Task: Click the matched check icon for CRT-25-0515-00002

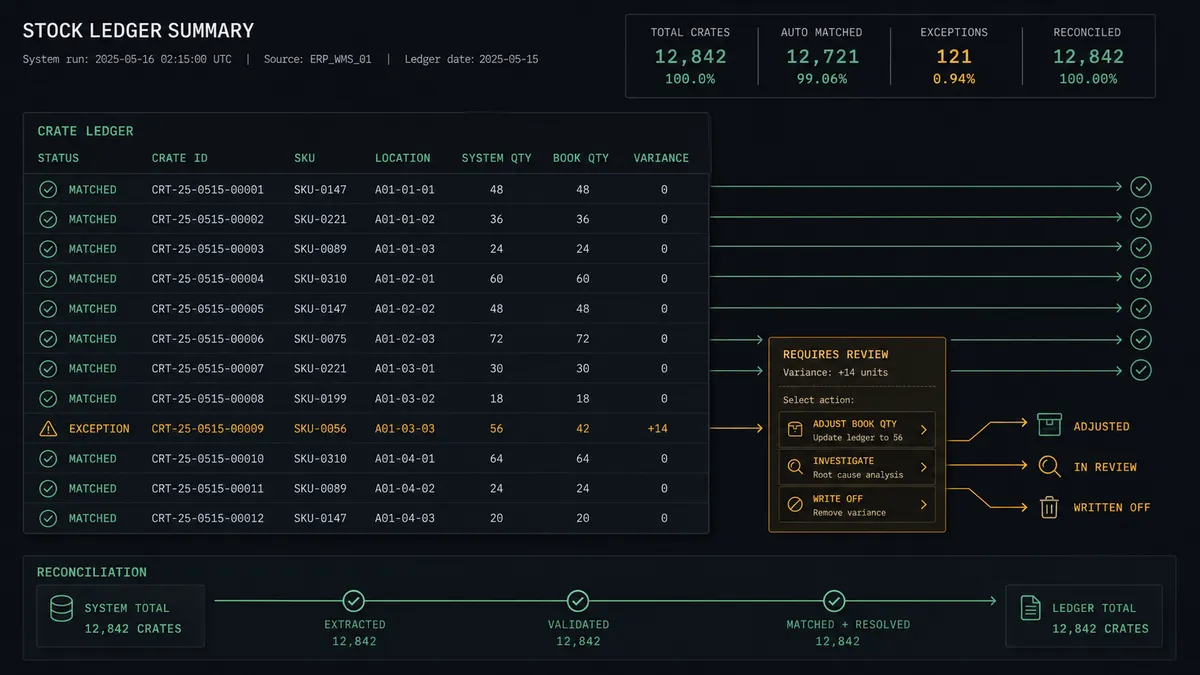Action: pyautogui.click(x=48, y=219)
